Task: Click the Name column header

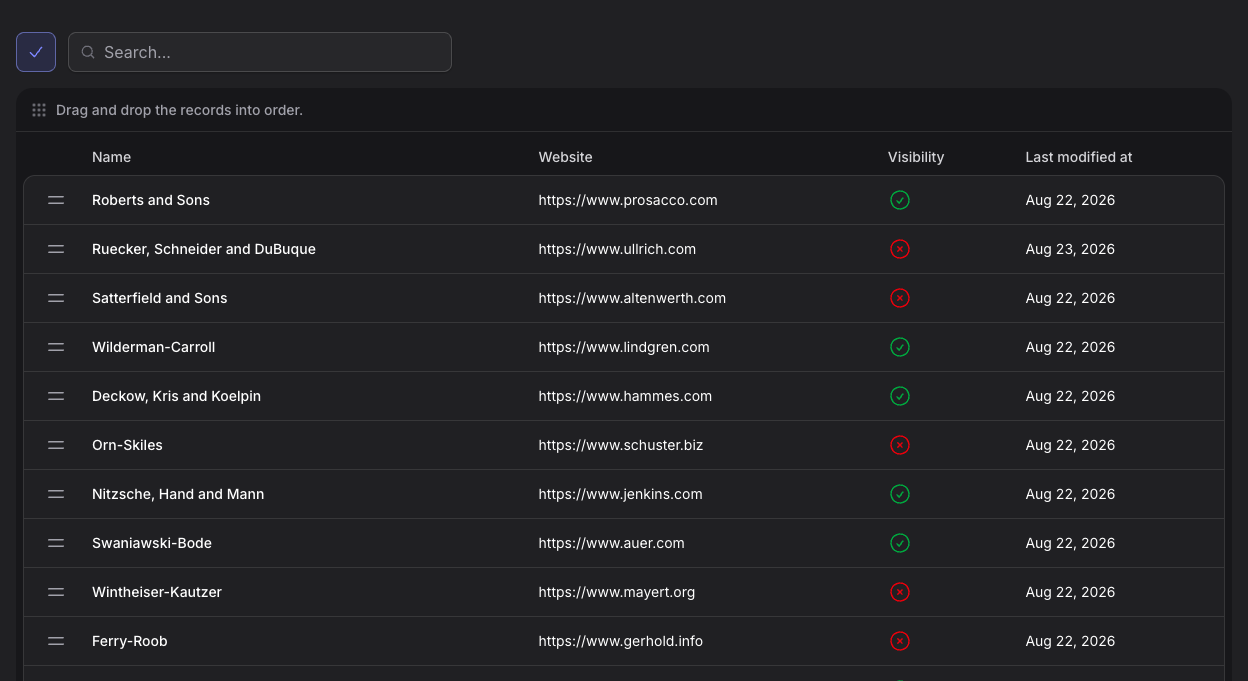Action: click(x=111, y=157)
